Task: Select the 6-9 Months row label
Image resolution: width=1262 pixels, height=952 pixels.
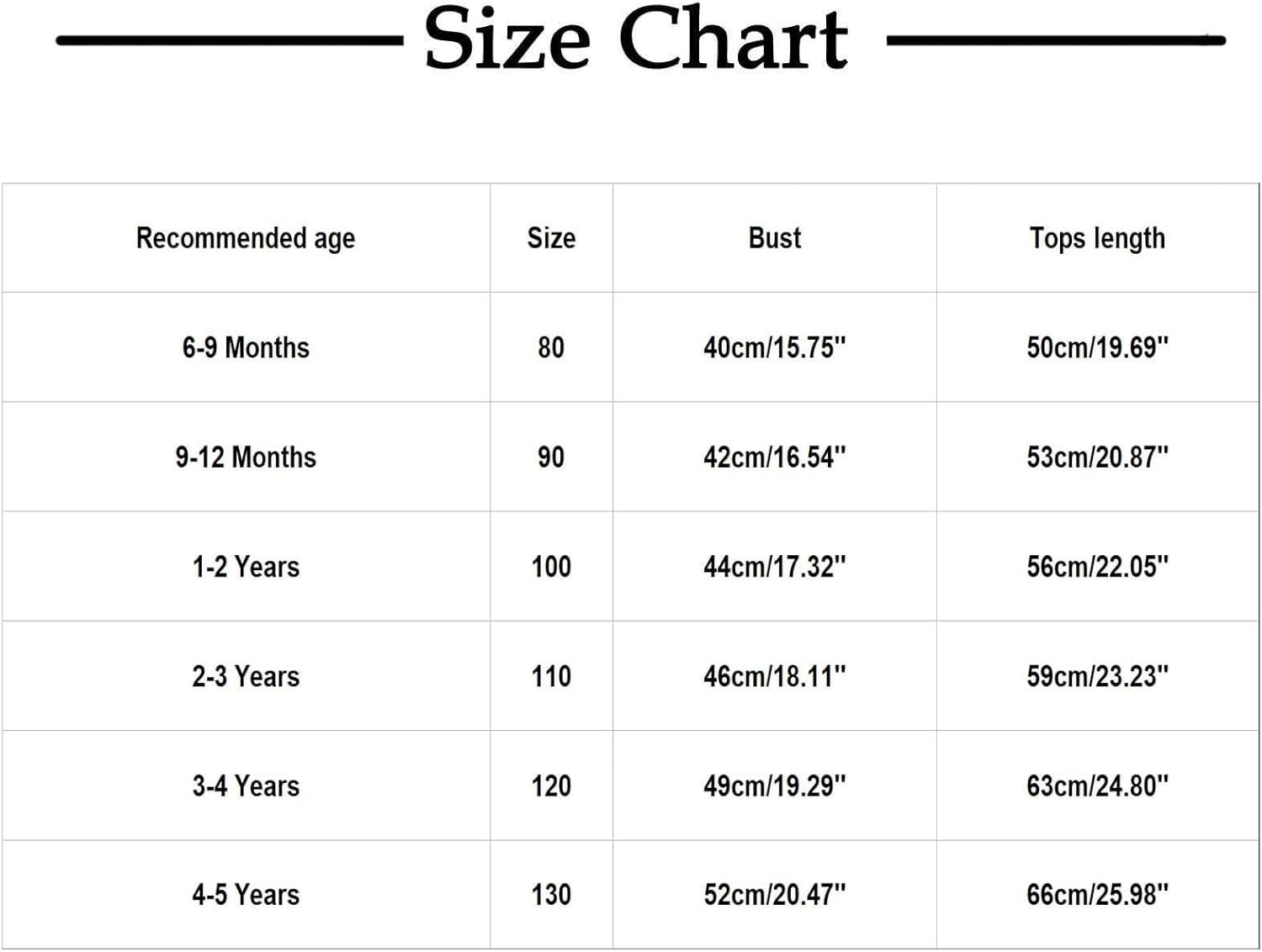Action: pyautogui.click(x=246, y=347)
